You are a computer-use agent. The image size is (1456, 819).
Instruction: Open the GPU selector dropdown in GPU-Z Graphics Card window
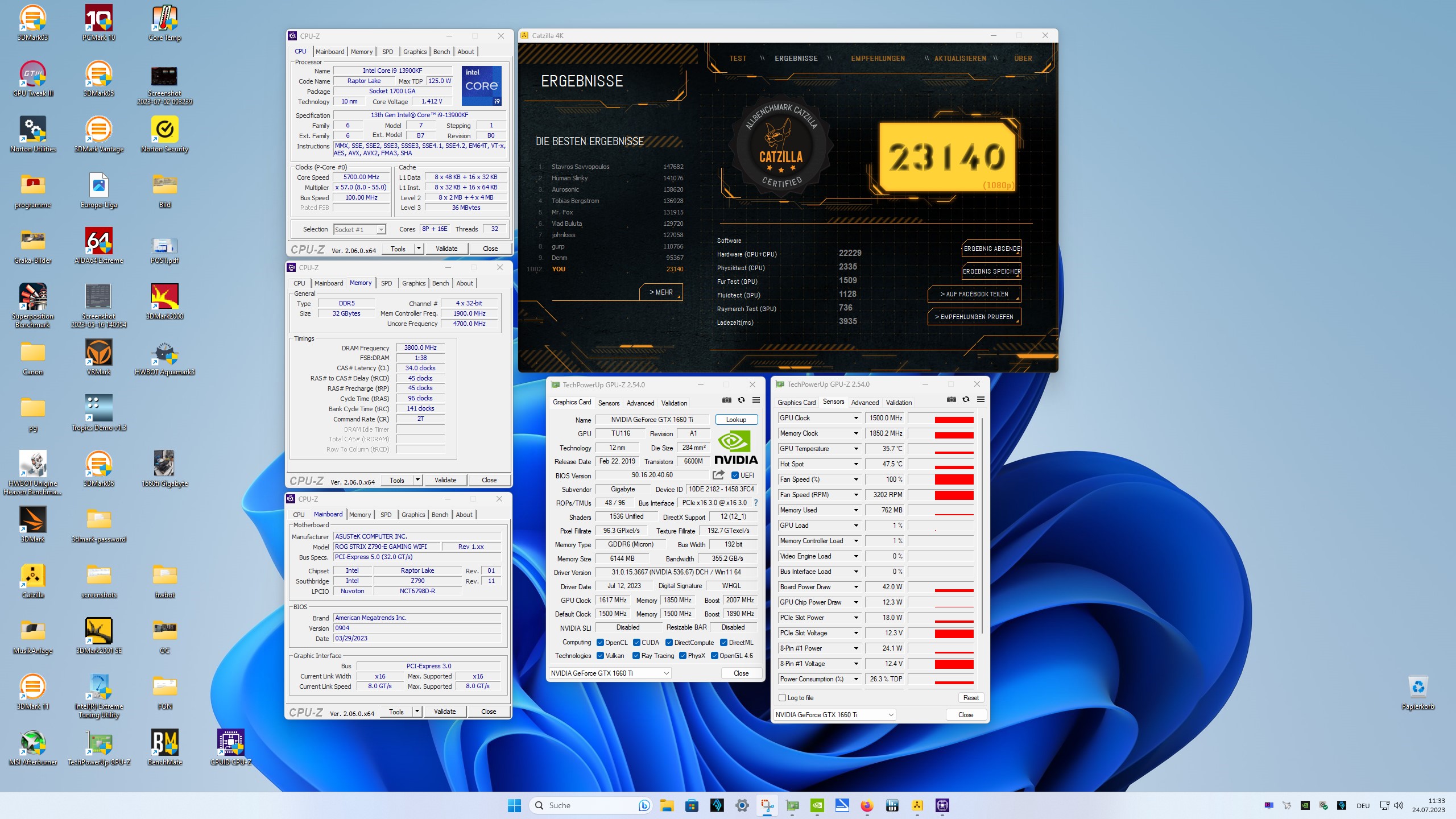[x=610, y=673]
